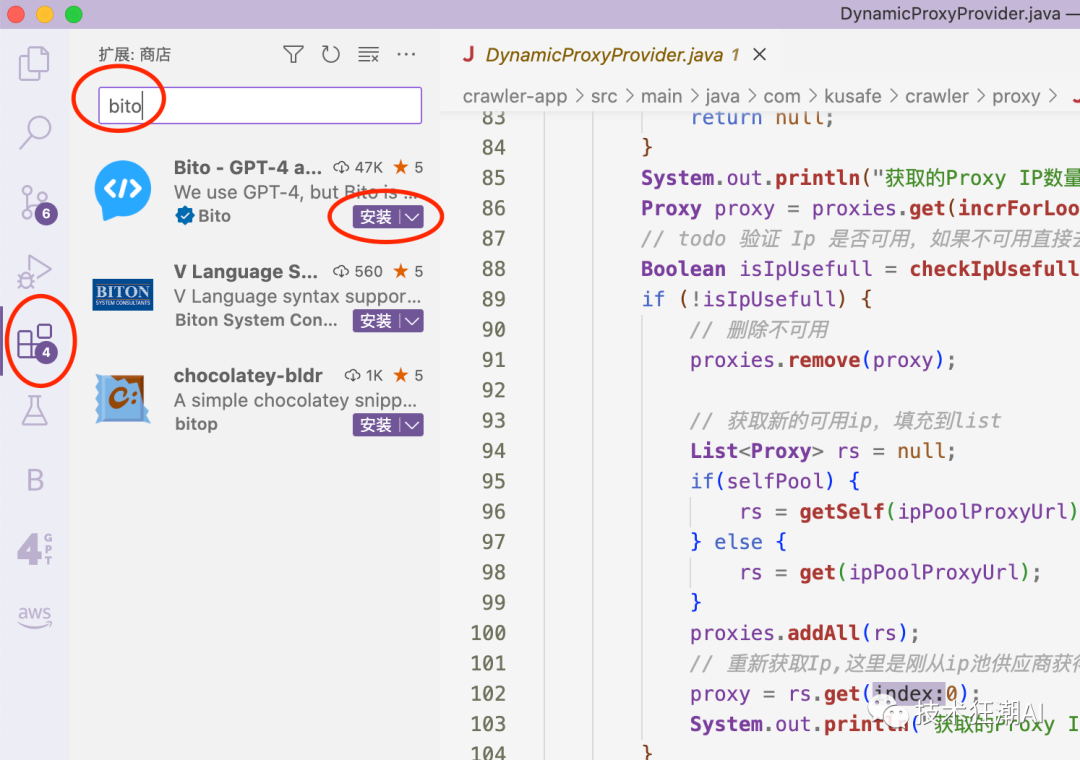Click the rs = getSelf(ipPoolProxyUrl) line
Image resolution: width=1080 pixels, height=760 pixels.
pos(909,512)
